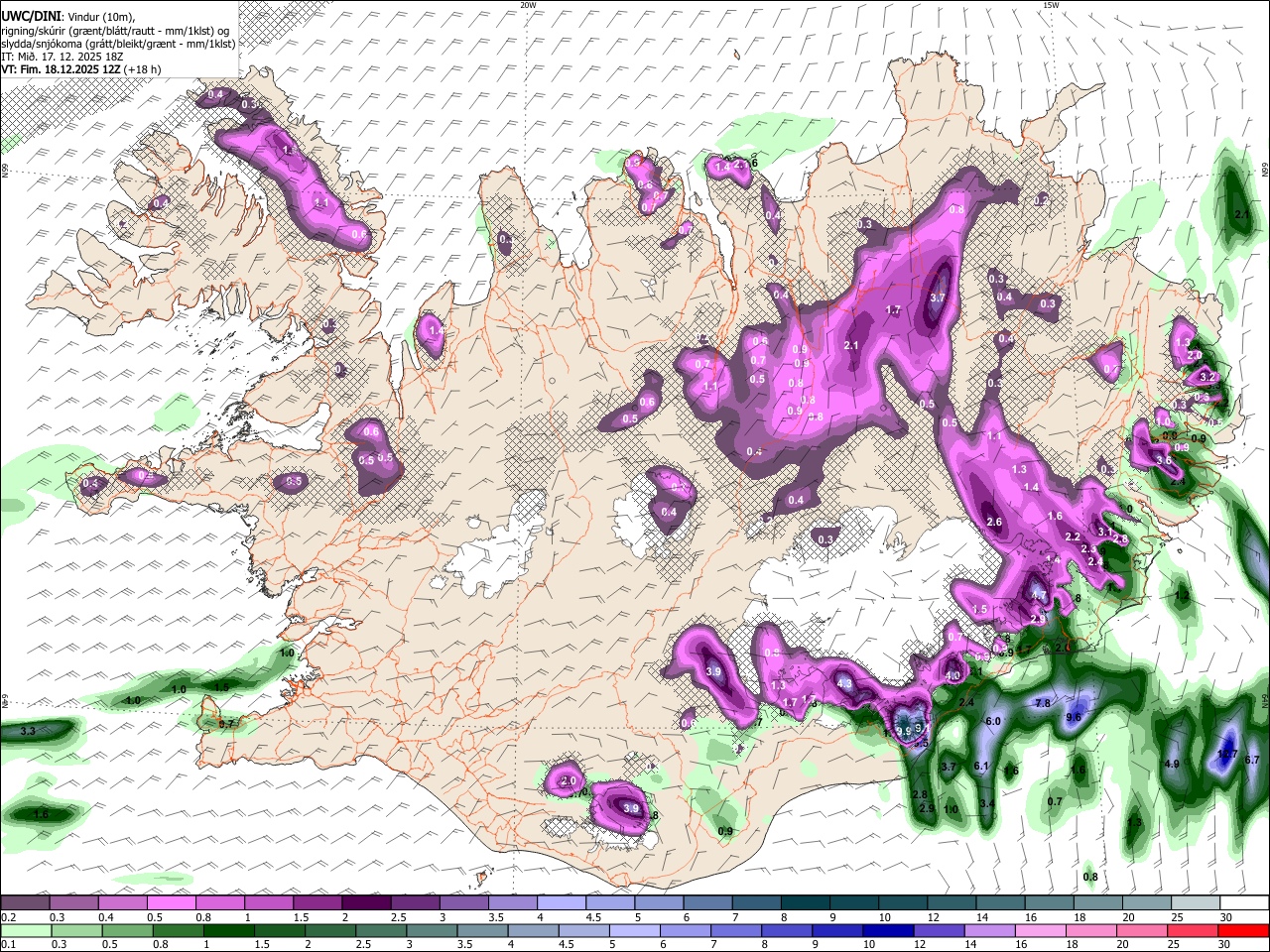Pick the deep blue 10 swatch in bottom legend row
This screenshot has height=952, width=1270.
point(886,930)
